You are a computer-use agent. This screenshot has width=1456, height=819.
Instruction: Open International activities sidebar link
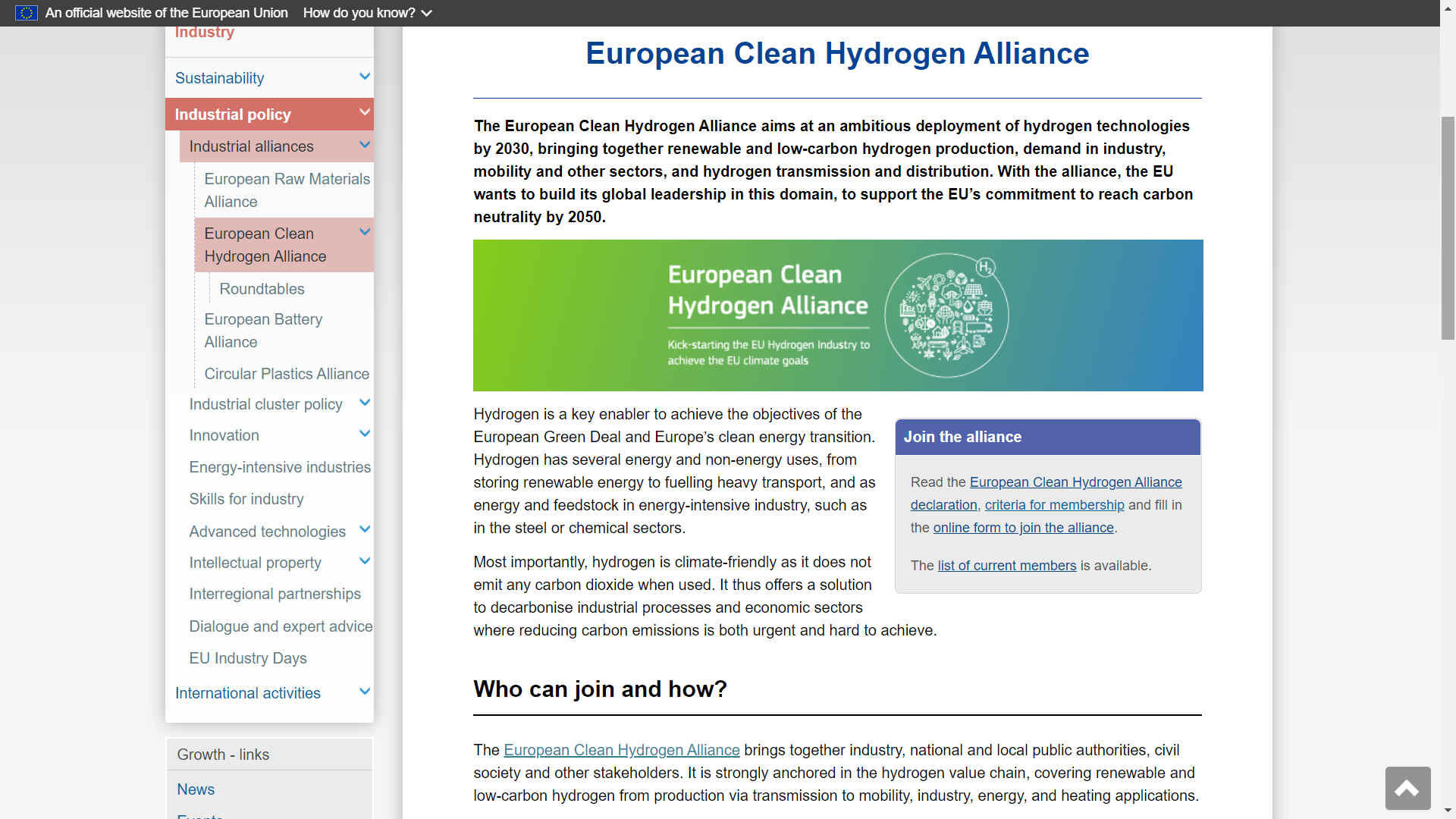[x=247, y=693]
